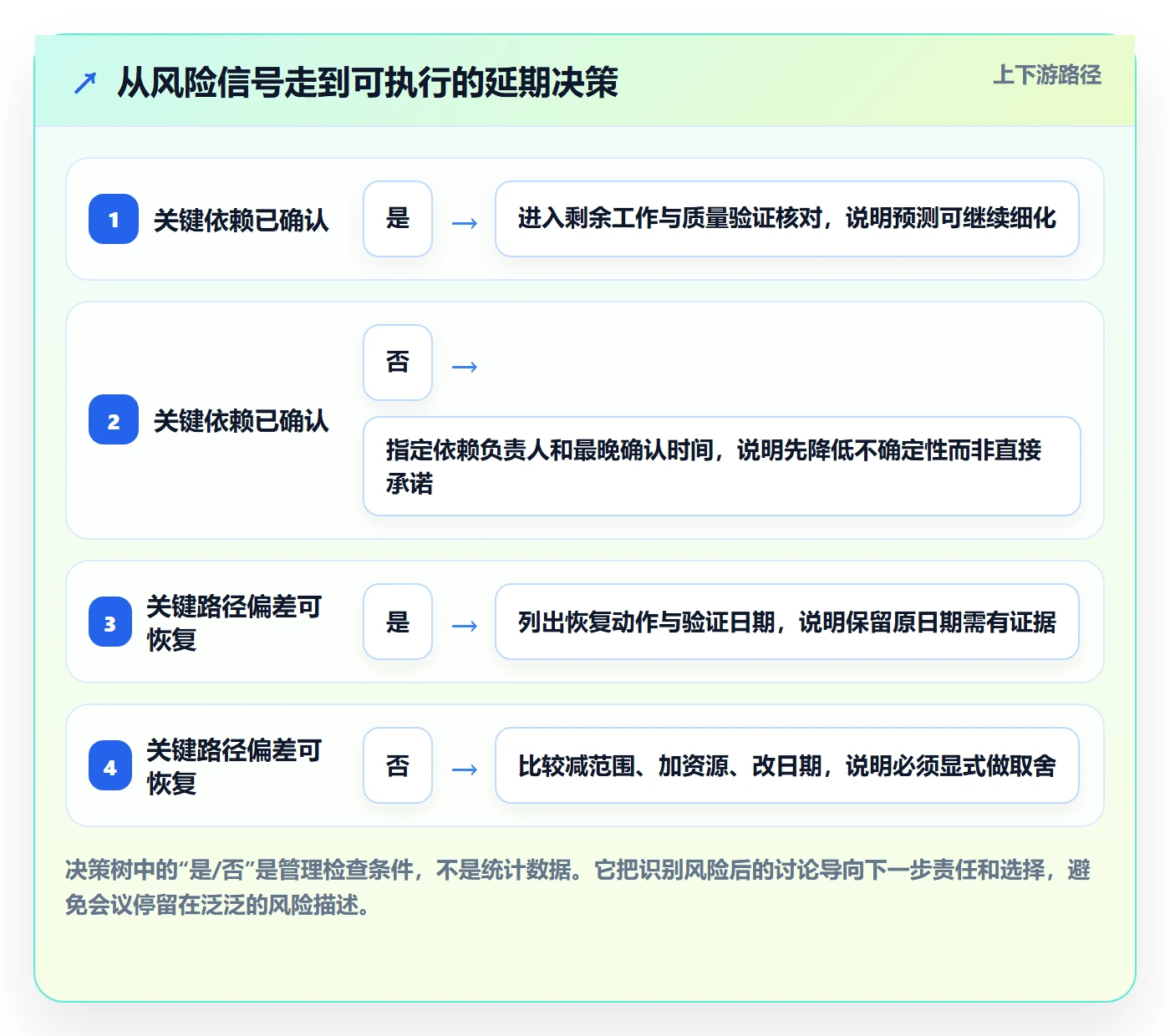Image resolution: width=1170 pixels, height=1036 pixels.
Task: Click 关键路径偏差可恢复 label in step 3
Action: 235,622
